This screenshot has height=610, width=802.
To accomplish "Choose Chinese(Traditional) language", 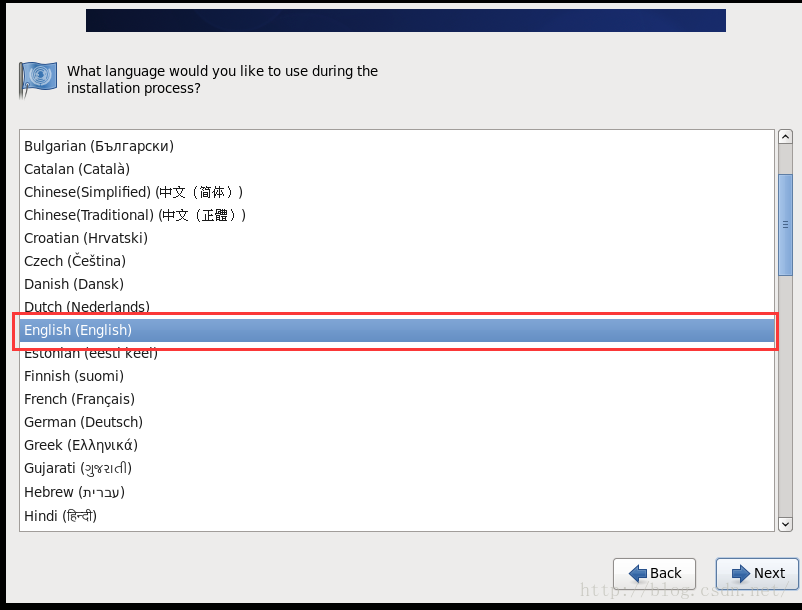I will coord(397,215).
